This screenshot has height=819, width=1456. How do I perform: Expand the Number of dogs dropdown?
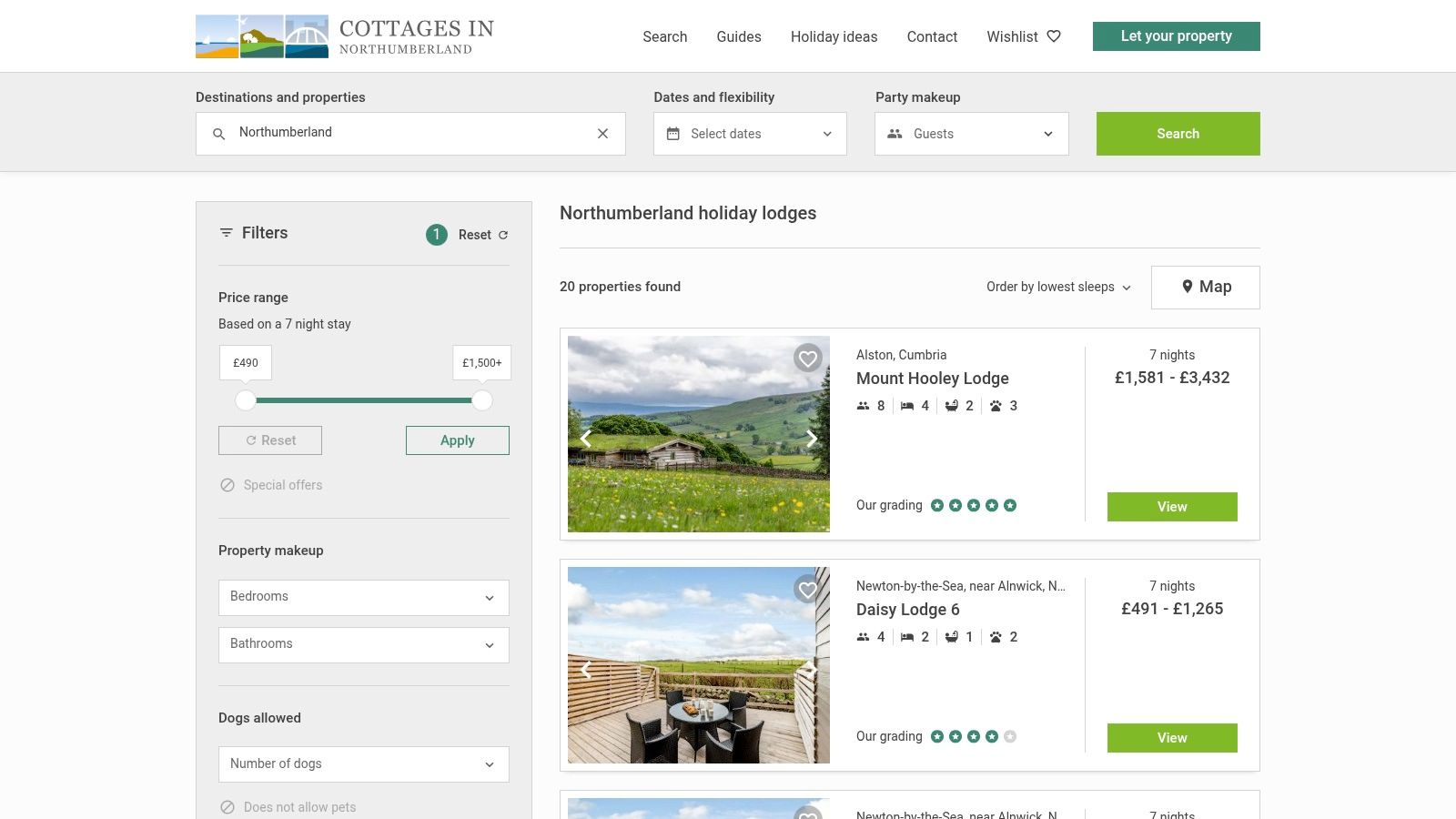click(x=363, y=764)
